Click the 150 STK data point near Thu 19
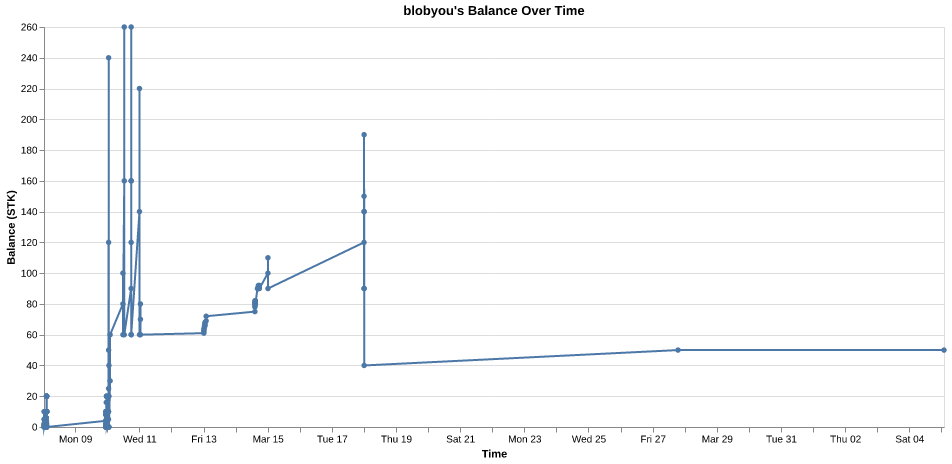This screenshot has width=952, height=464. tap(364, 196)
